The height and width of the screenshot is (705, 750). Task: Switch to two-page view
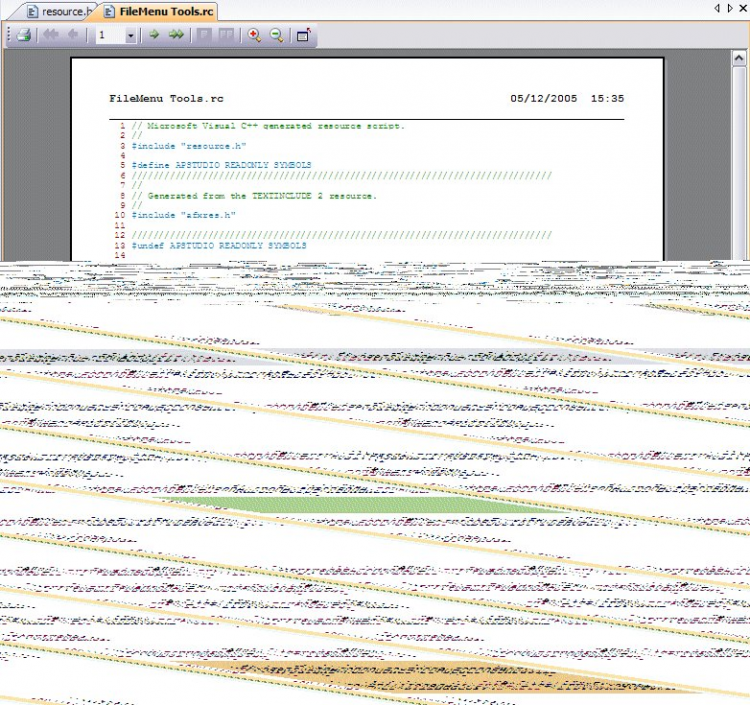(226, 34)
